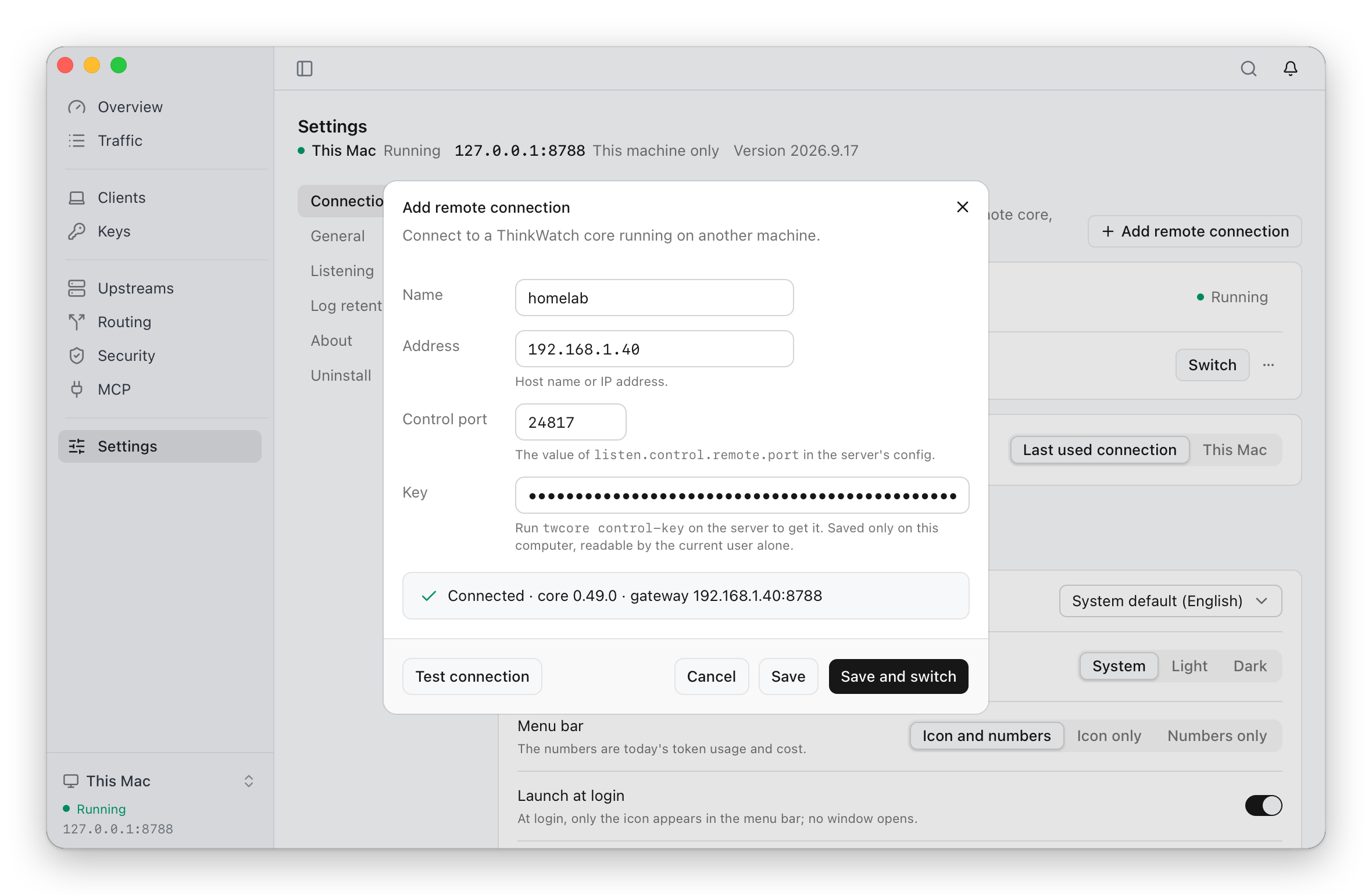
Task: Click the Upstreams server icon
Action: pyautogui.click(x=77, y=288)
